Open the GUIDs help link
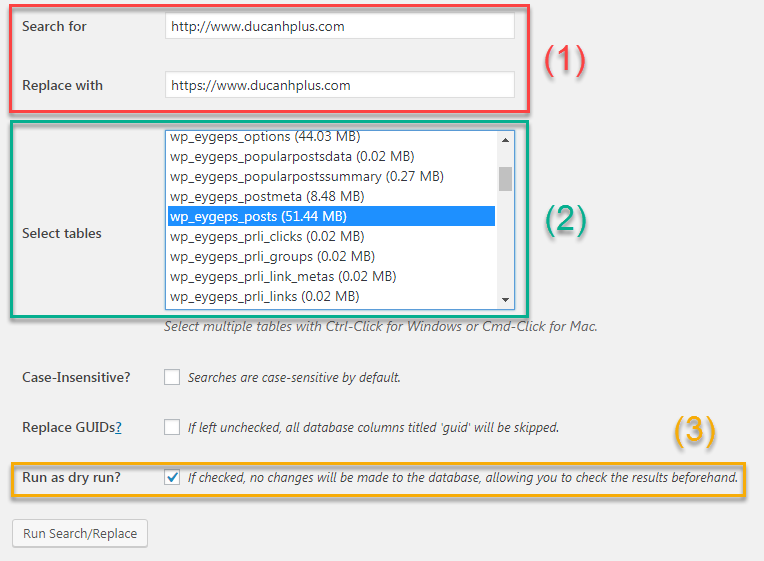The width and height of the screenshot is (764, 561). coord(118,427)
